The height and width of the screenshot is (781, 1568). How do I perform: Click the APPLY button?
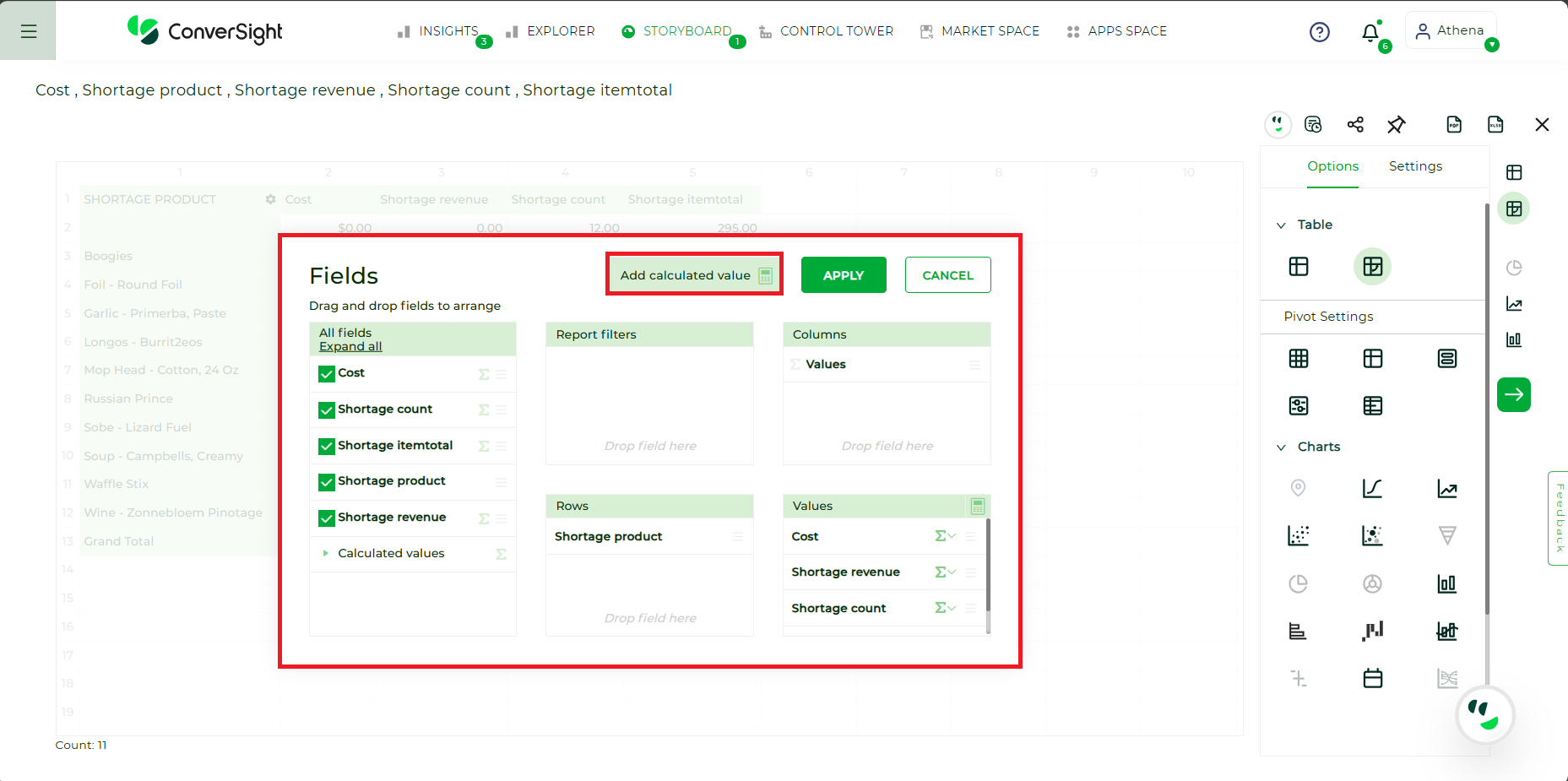[x=844, y=275]
